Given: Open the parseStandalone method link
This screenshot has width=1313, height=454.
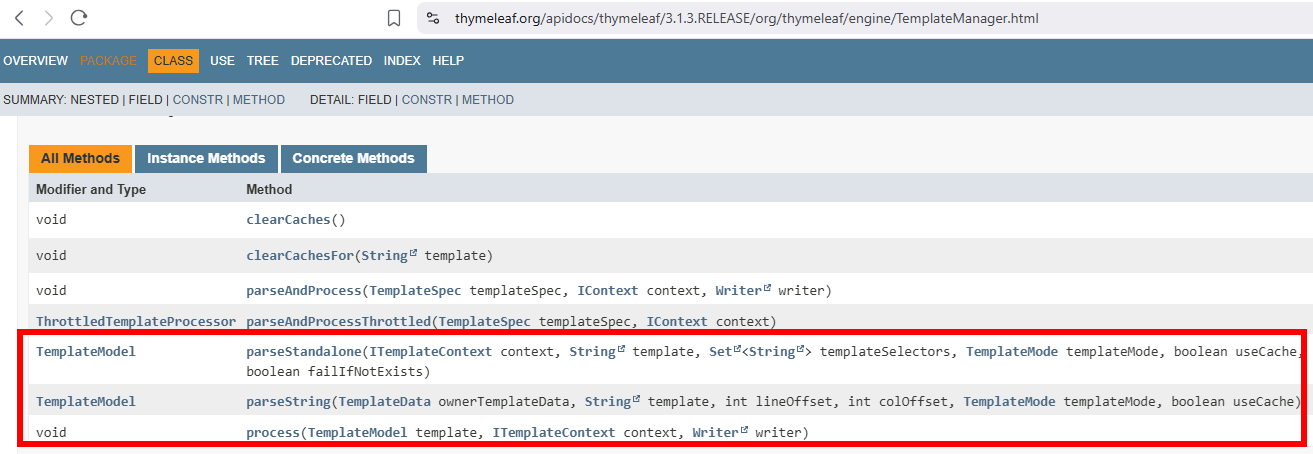Looking at the screenshot, I should tap(304, 351).
